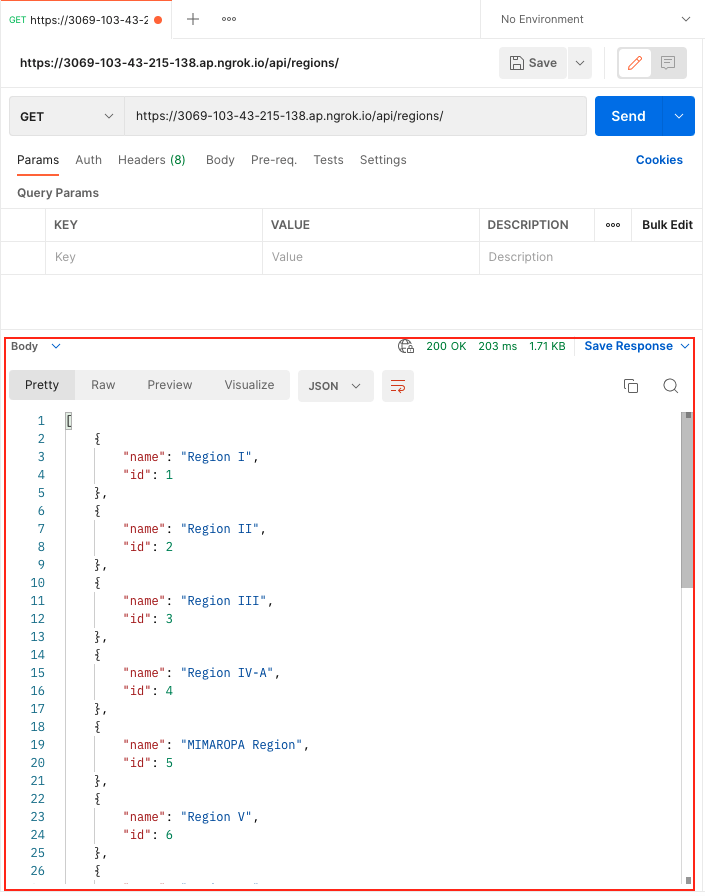Click the blue Send button
The height and width of the screenshot is (896, 705).
pyautogui.click(x=628, y=116)
